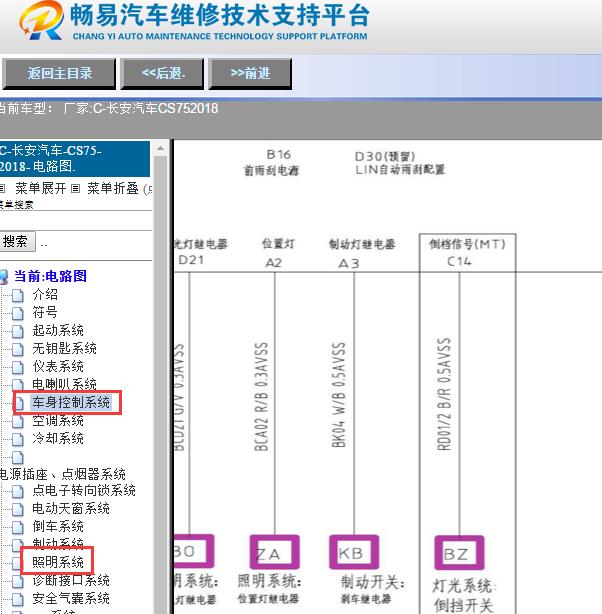Open the 符号 tree item
Screen dimensions: 602x614
[x=45, y=312]
